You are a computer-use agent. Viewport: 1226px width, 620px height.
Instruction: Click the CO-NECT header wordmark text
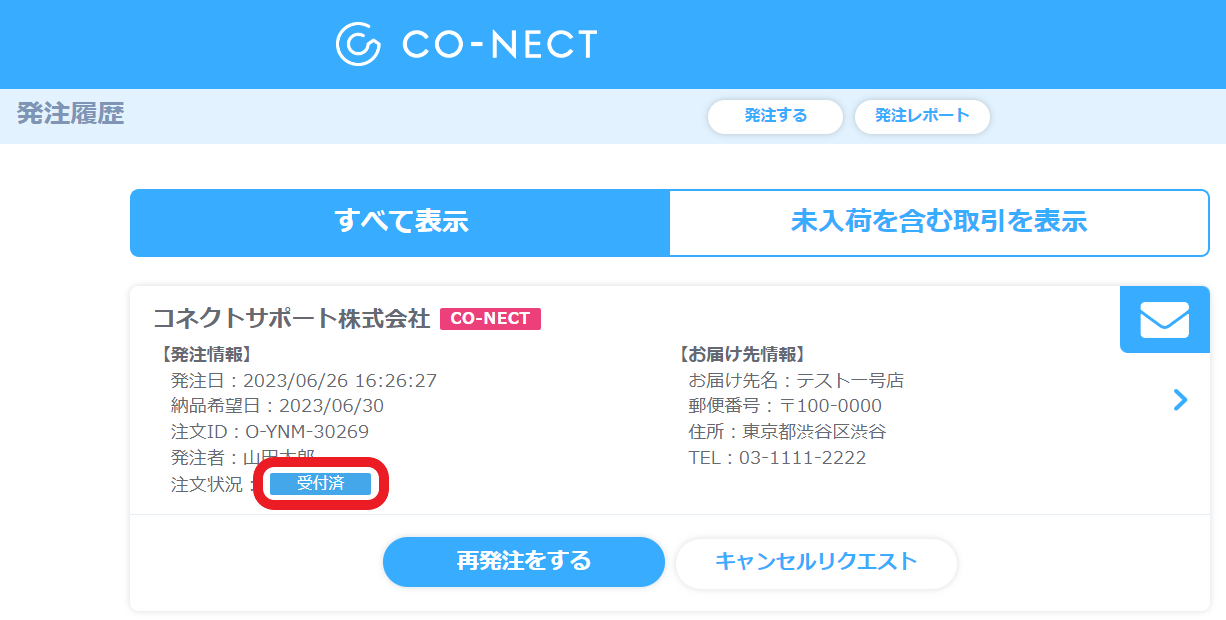[499, 44]
